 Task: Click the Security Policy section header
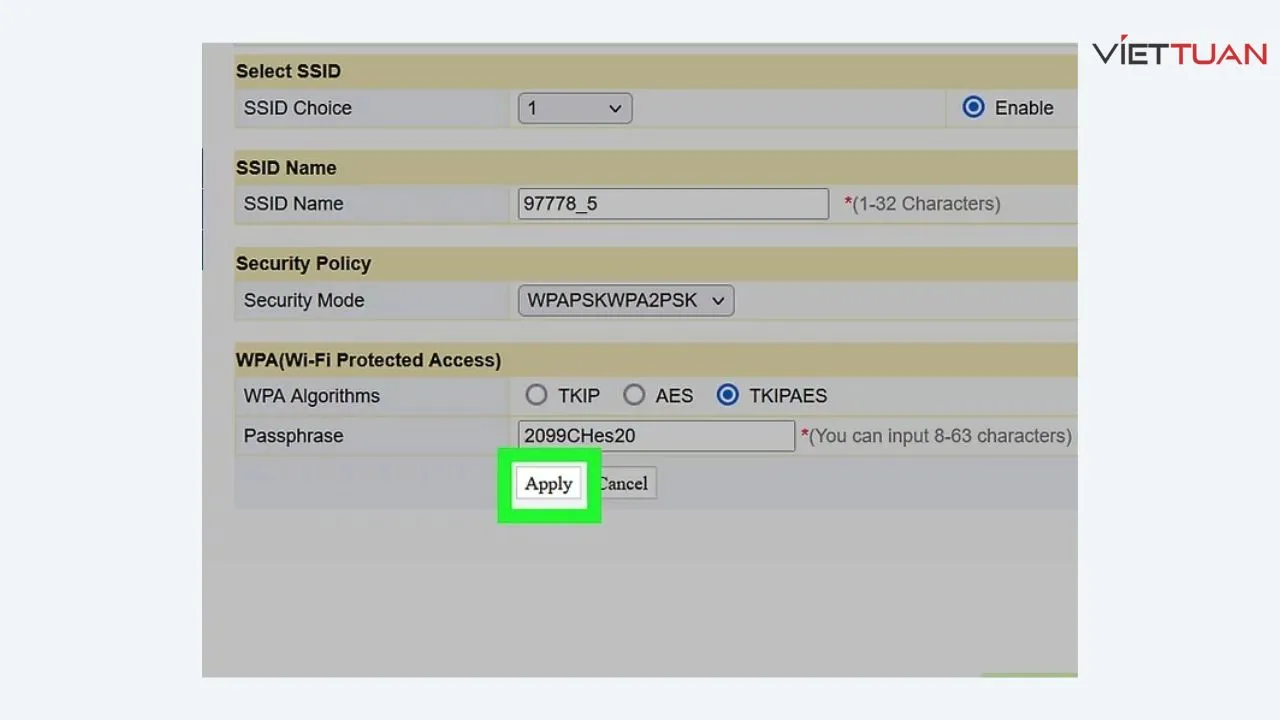coord(303,264)
